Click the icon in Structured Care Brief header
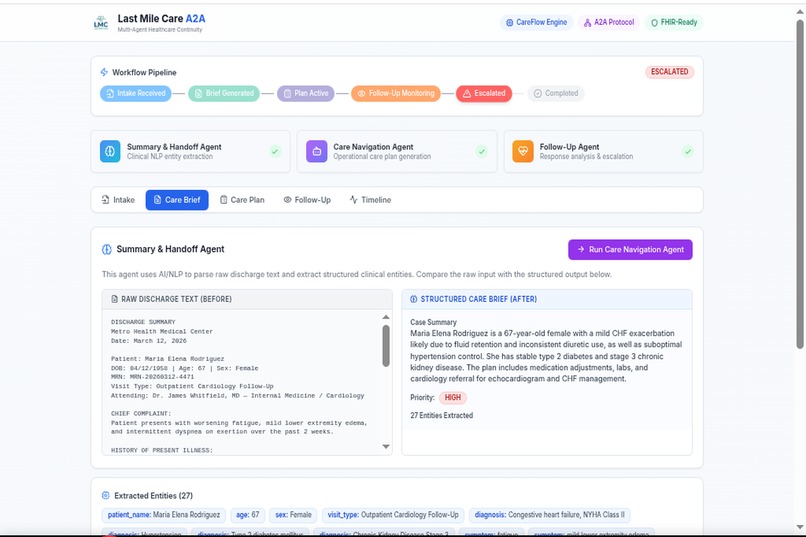 point(414,299)
